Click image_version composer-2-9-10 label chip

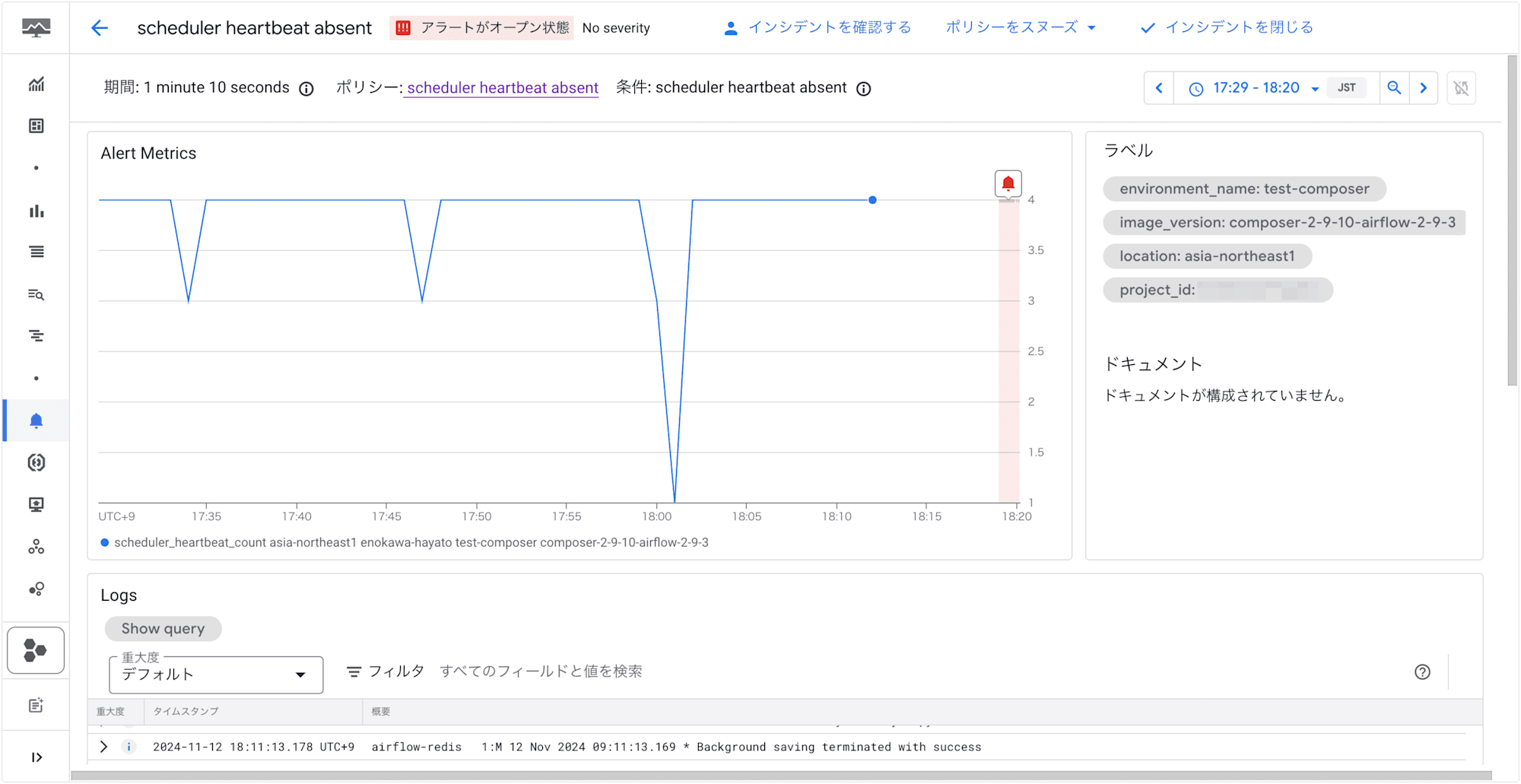point(1284,223)
